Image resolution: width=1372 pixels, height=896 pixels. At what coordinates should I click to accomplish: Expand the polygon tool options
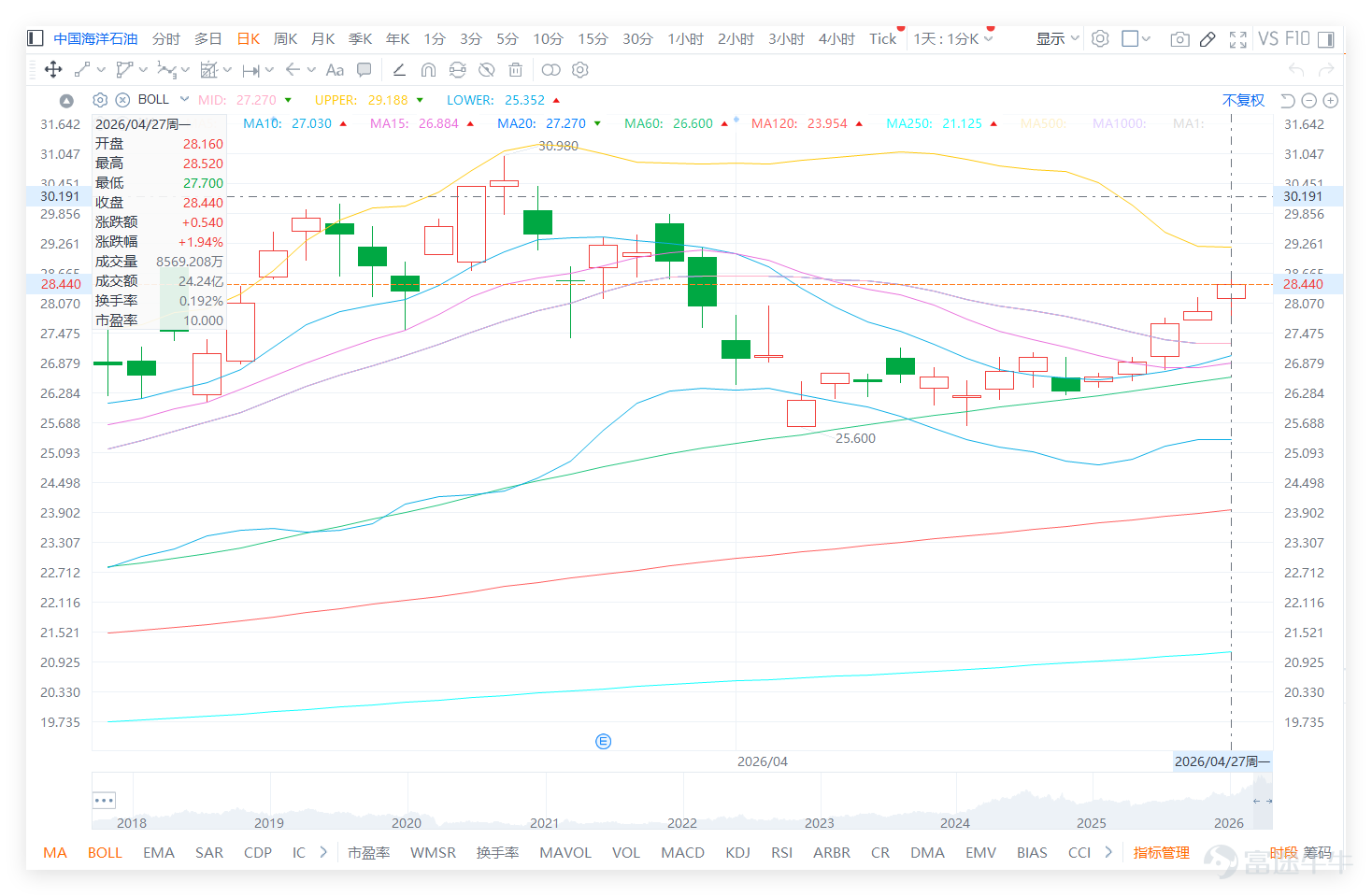pyautogui.click(x=143, y=69)
